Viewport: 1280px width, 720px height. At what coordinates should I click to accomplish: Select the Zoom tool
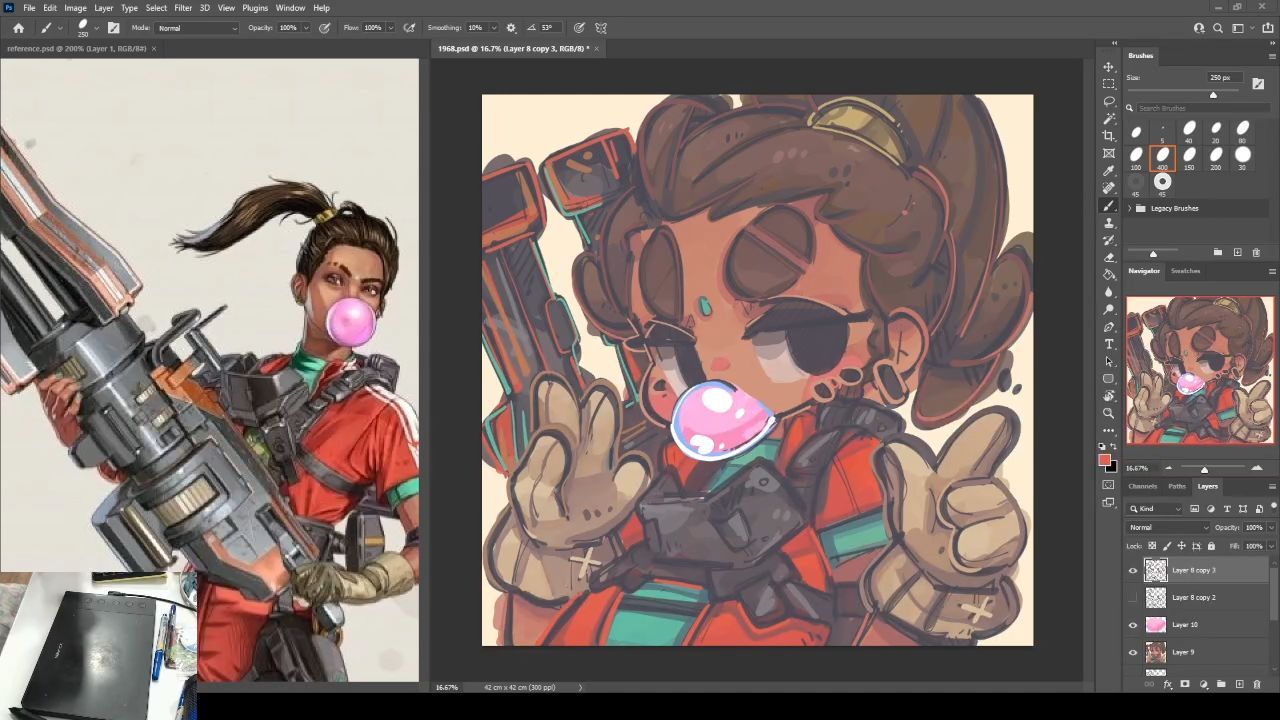[1108, 413]
